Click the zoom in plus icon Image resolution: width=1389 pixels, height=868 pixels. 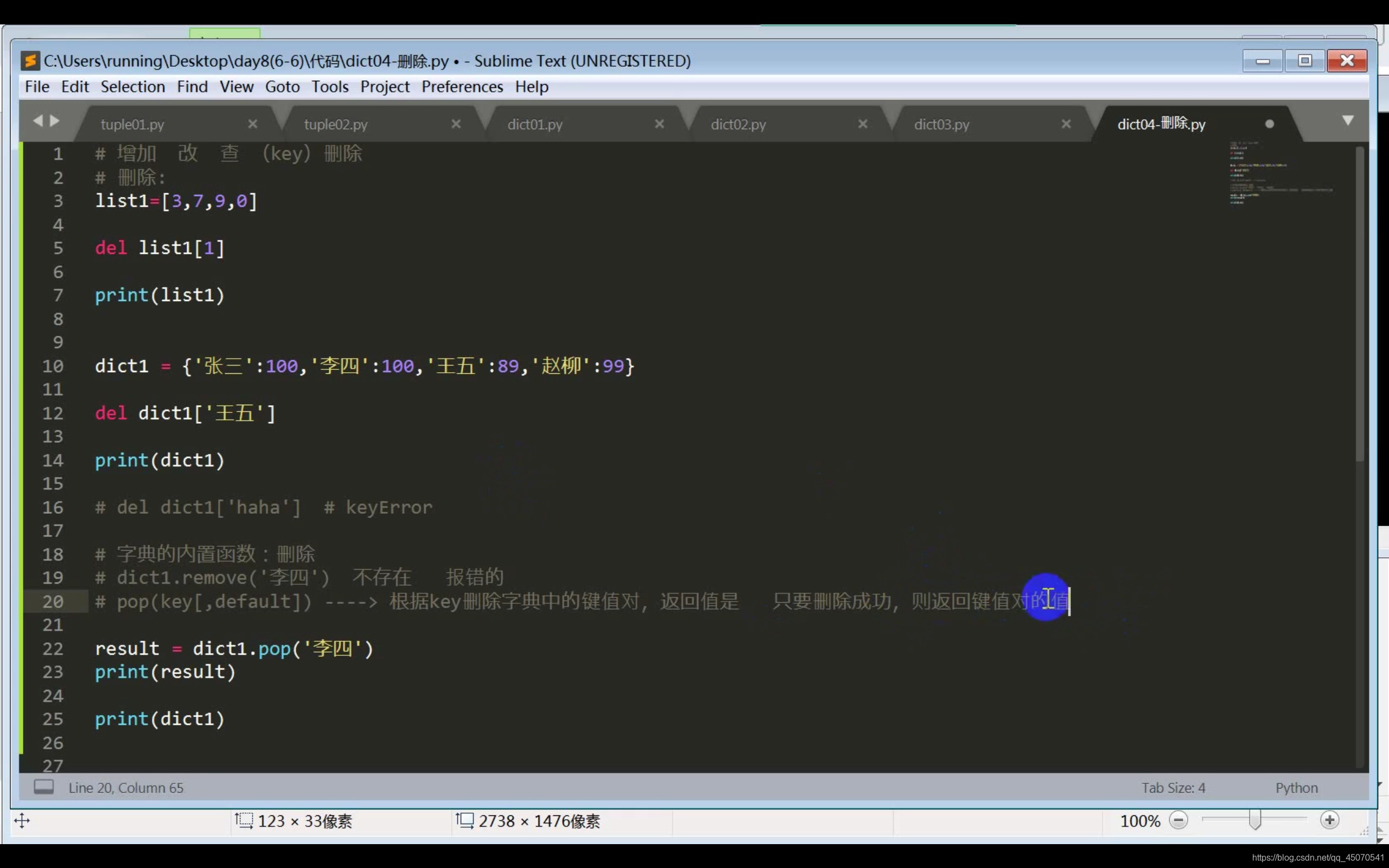pyautogui.click(x=1329, y=820)
